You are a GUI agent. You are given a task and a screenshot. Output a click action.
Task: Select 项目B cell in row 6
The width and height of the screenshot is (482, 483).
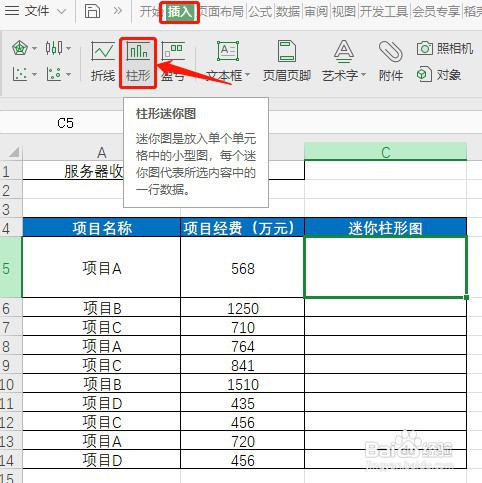[x=101, y=307]
